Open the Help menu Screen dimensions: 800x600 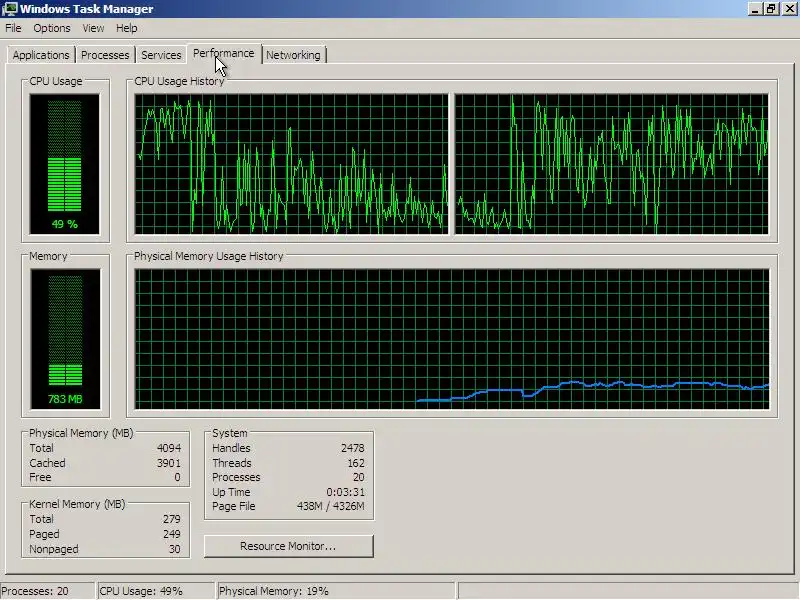[126, 28]
